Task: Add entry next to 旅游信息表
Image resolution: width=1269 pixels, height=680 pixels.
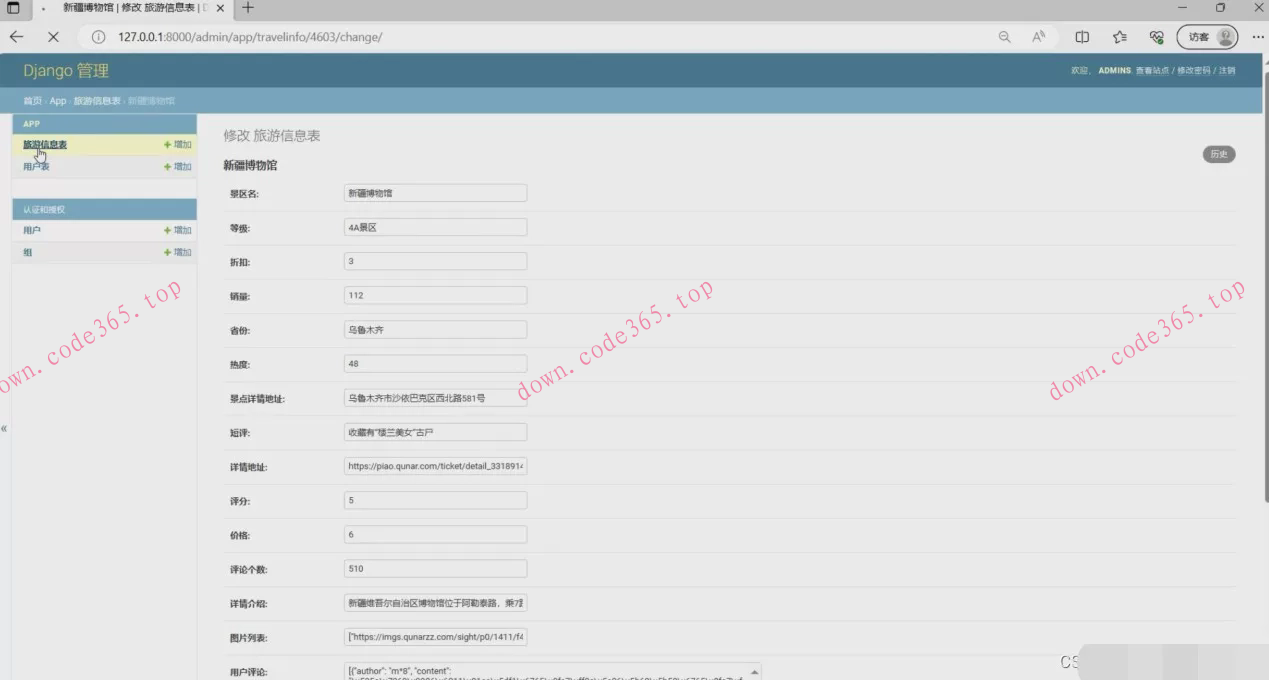Action: (x=177, y=145)
